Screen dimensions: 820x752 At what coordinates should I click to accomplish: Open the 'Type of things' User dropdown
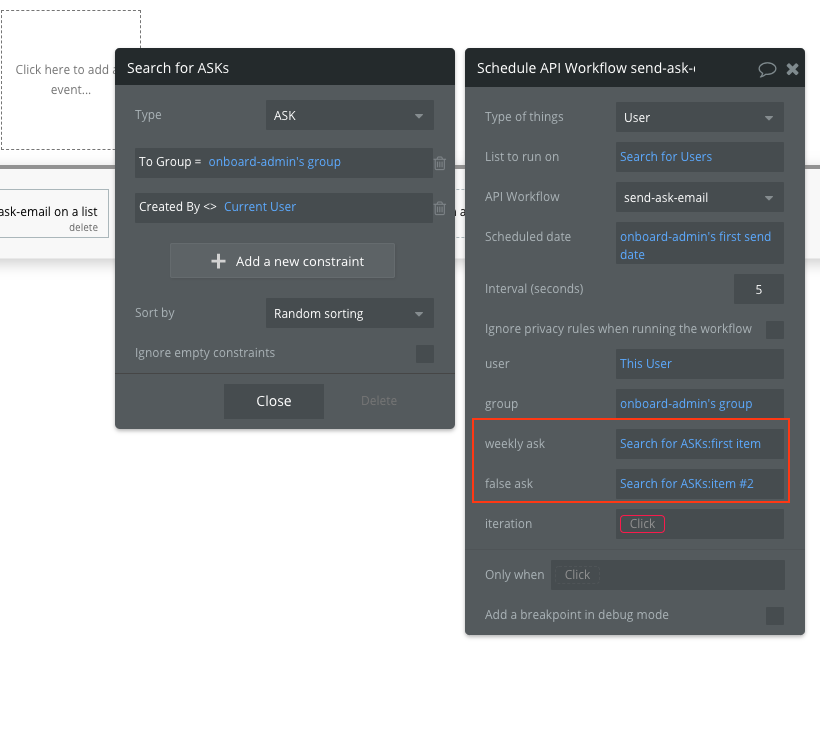[699, 116]
